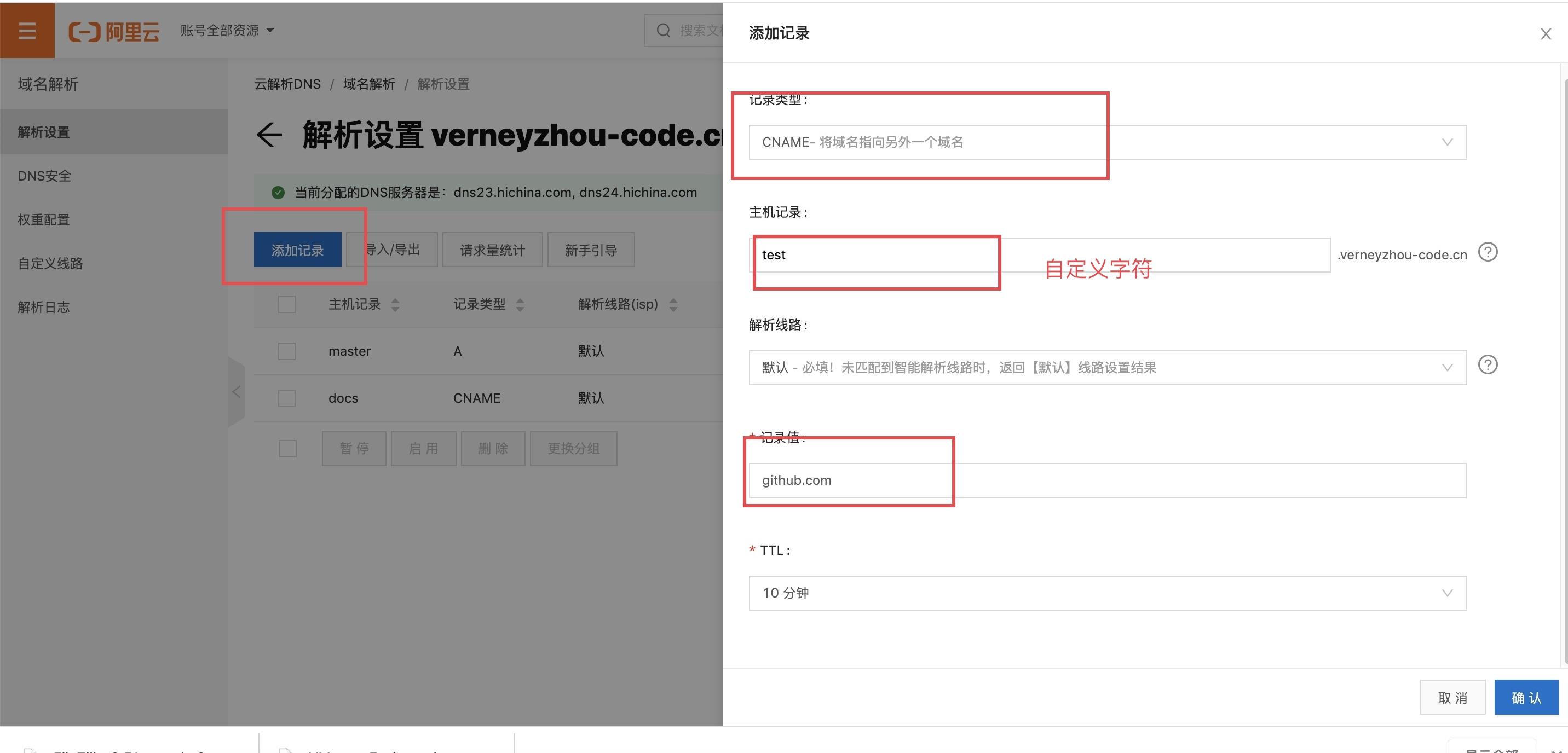Sort by 主机记录 column arrows

pos(395,305)
